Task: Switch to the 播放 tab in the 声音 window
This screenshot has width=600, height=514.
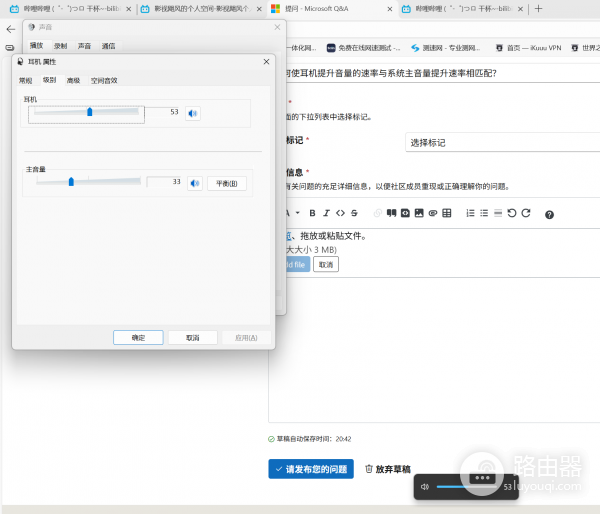Action: coord(36,46)
